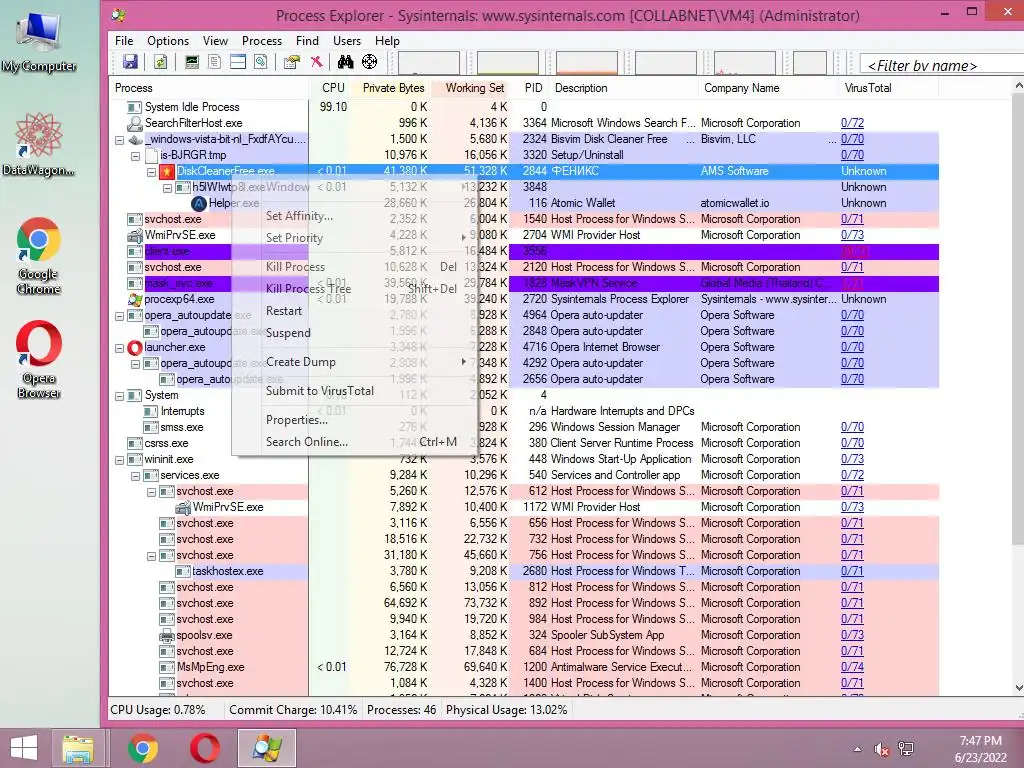Open VirusTotal 0/72 link for services.exe

tap(852, 475)
